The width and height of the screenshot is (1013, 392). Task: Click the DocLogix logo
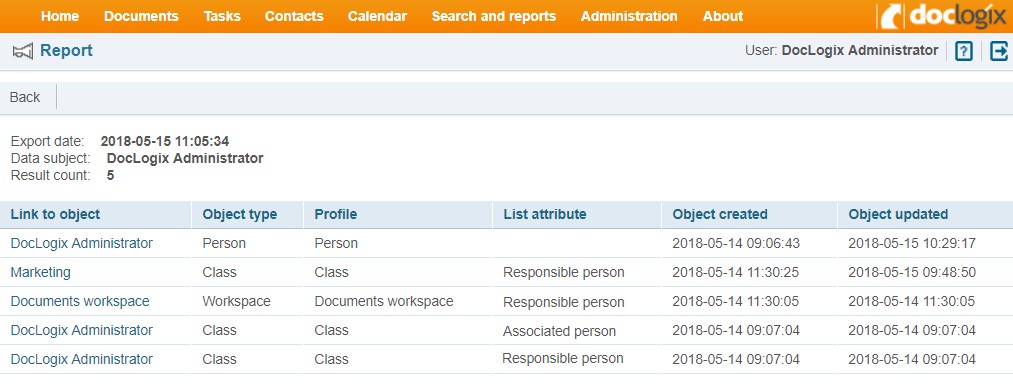coord(944,15)
